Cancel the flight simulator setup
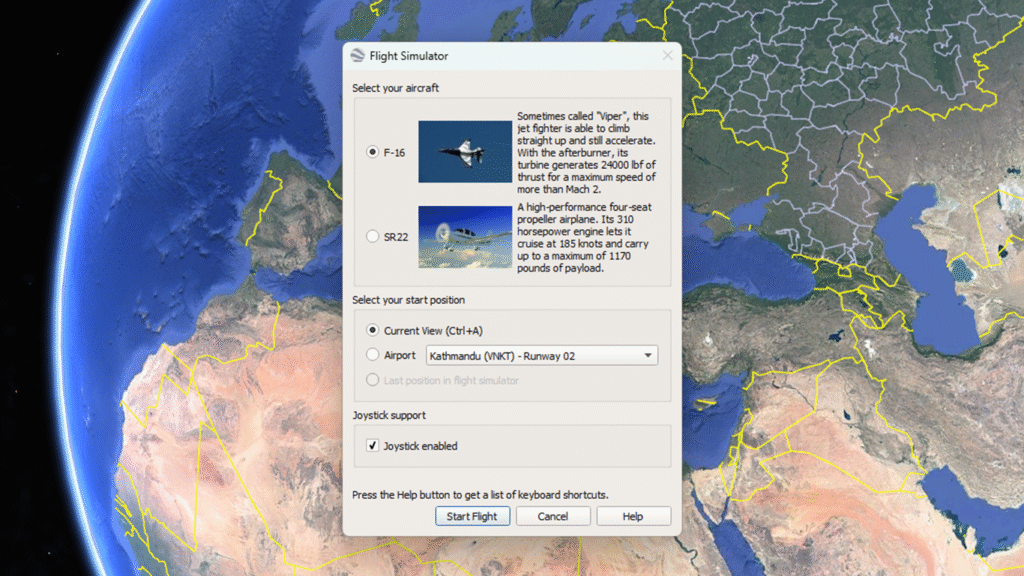The height and width of the screenshot is (576, 1024). 552,516
